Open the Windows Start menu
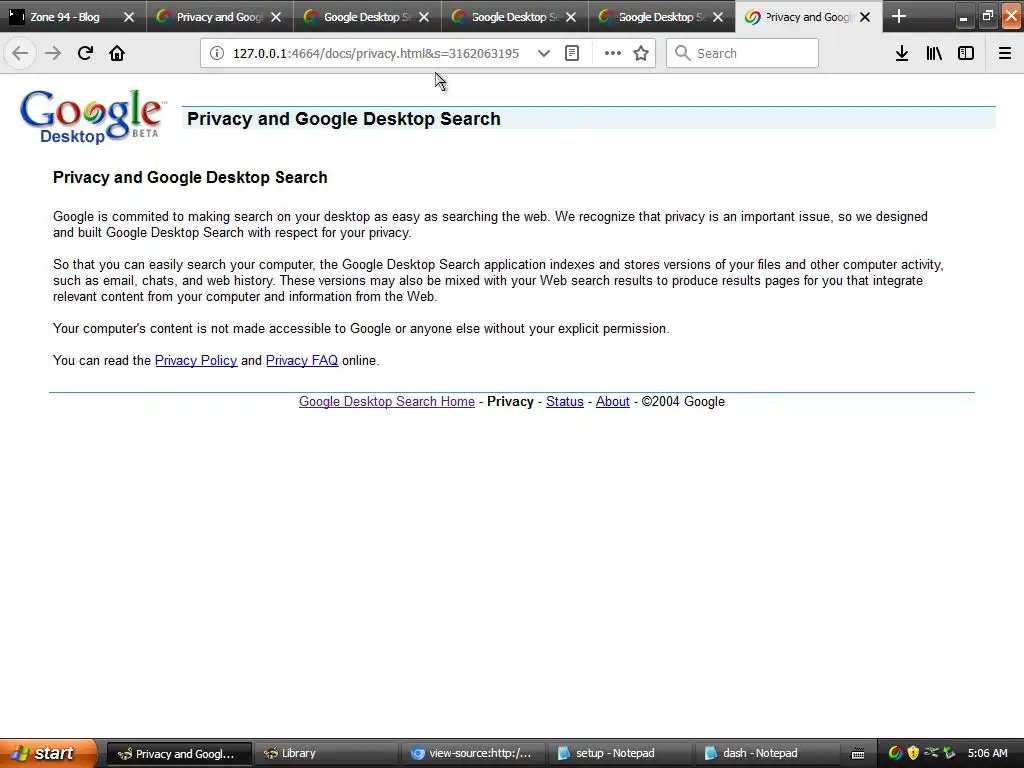This screenshot has width=1024, height=768. click(48, 753)
